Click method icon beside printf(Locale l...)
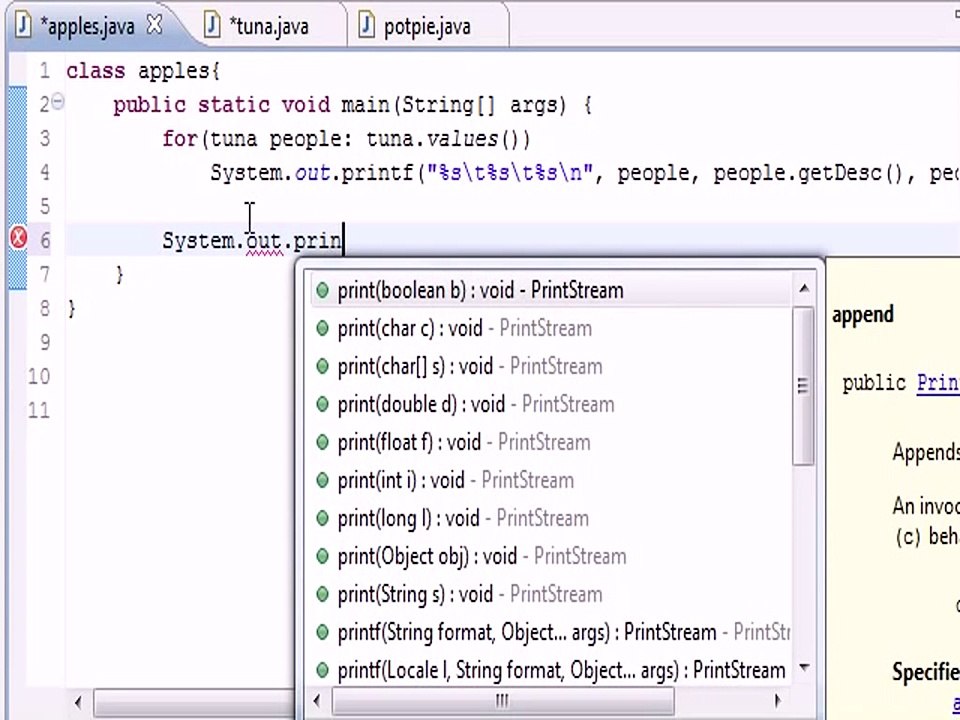 tap(322, 670)
